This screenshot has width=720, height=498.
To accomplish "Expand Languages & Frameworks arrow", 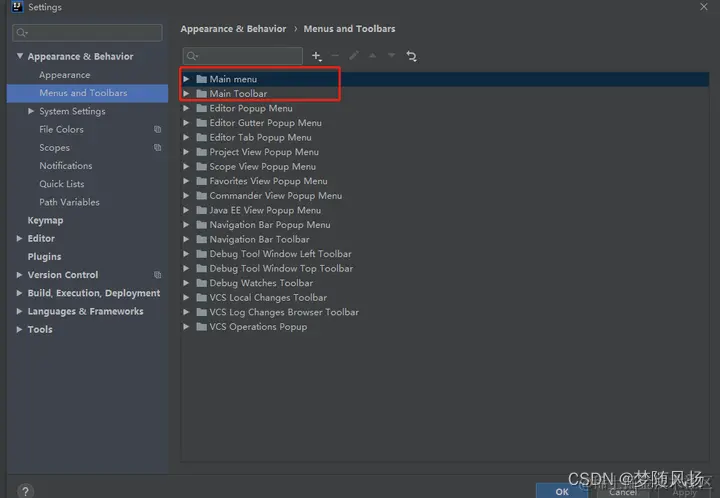I will pos(19,311).
